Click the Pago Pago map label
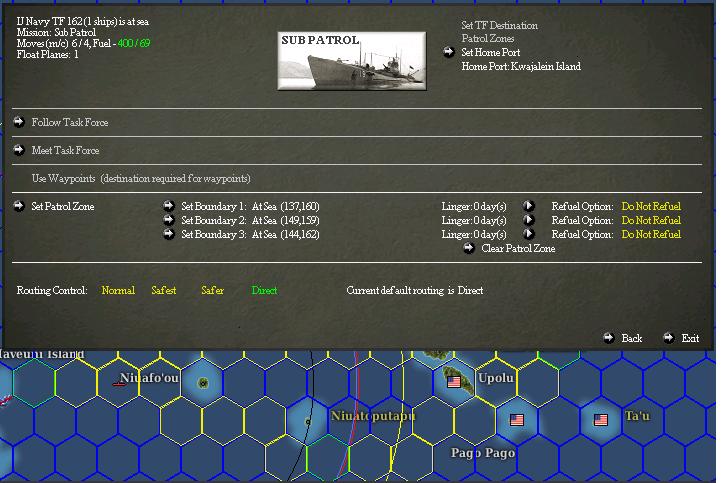723x483 pixels. coord(483,453)
